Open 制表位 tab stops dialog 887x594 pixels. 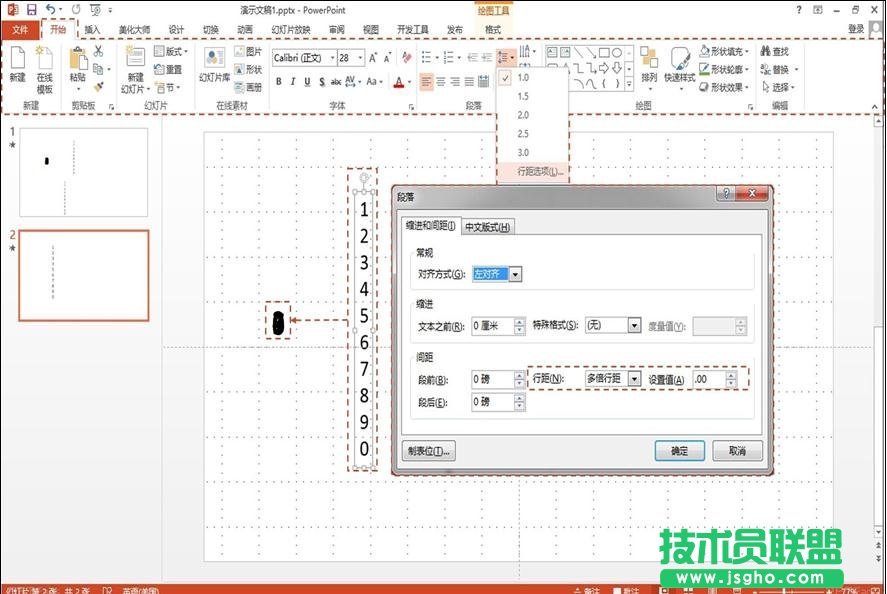[x=429, y=449]
